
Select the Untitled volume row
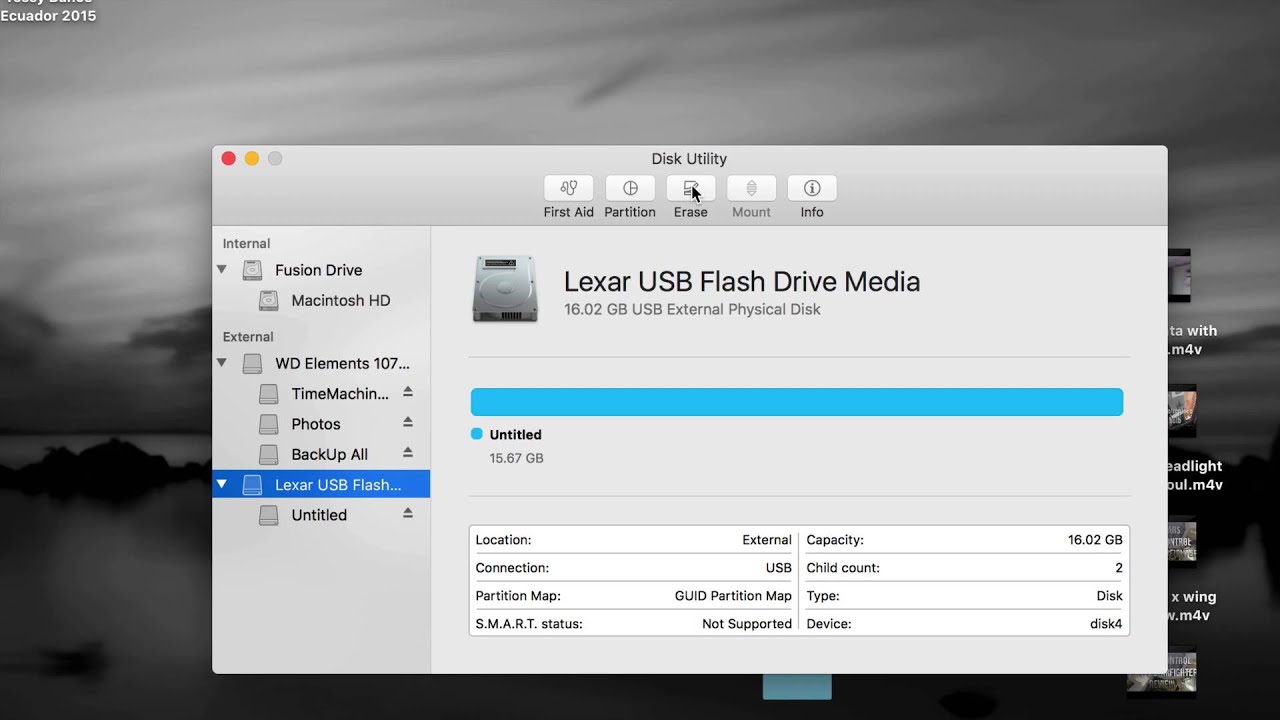click(321, 515)
